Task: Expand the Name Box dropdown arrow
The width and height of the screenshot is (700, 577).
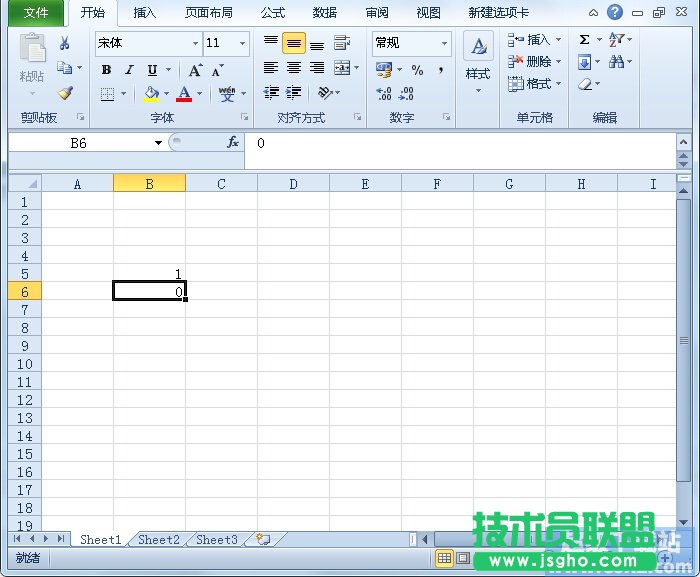Action: point(158,143)
